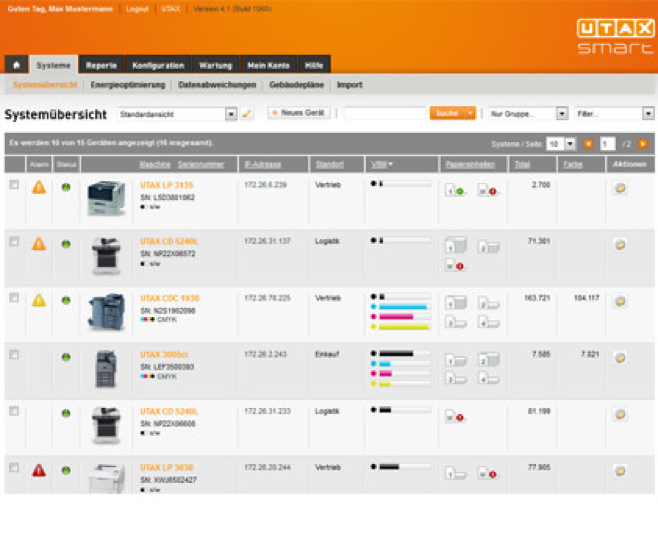Screen dimensions: 658x550
Task: Click the page number field
Action: tap(607, 144)
